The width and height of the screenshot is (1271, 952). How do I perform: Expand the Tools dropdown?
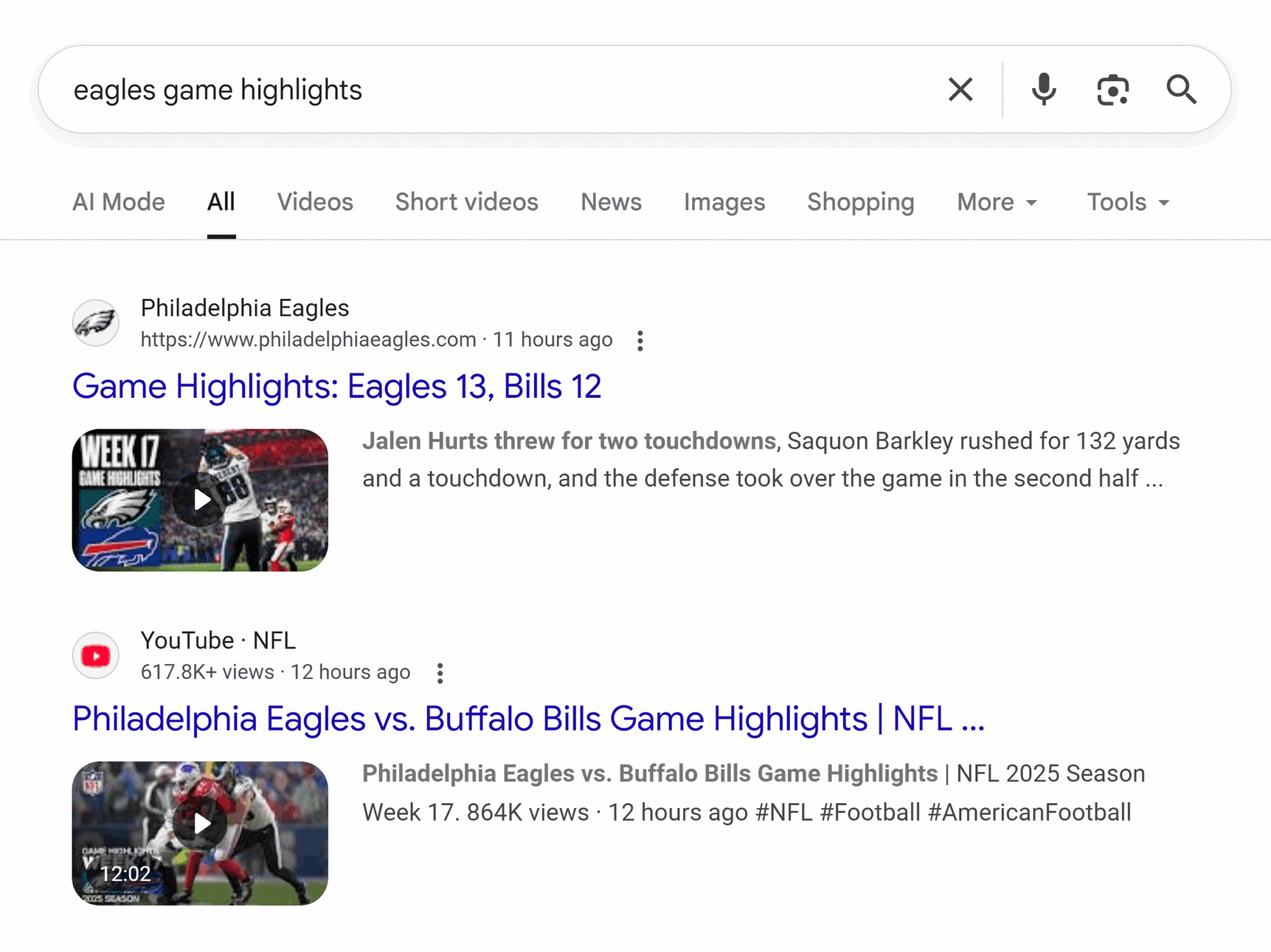(1128, 202)
